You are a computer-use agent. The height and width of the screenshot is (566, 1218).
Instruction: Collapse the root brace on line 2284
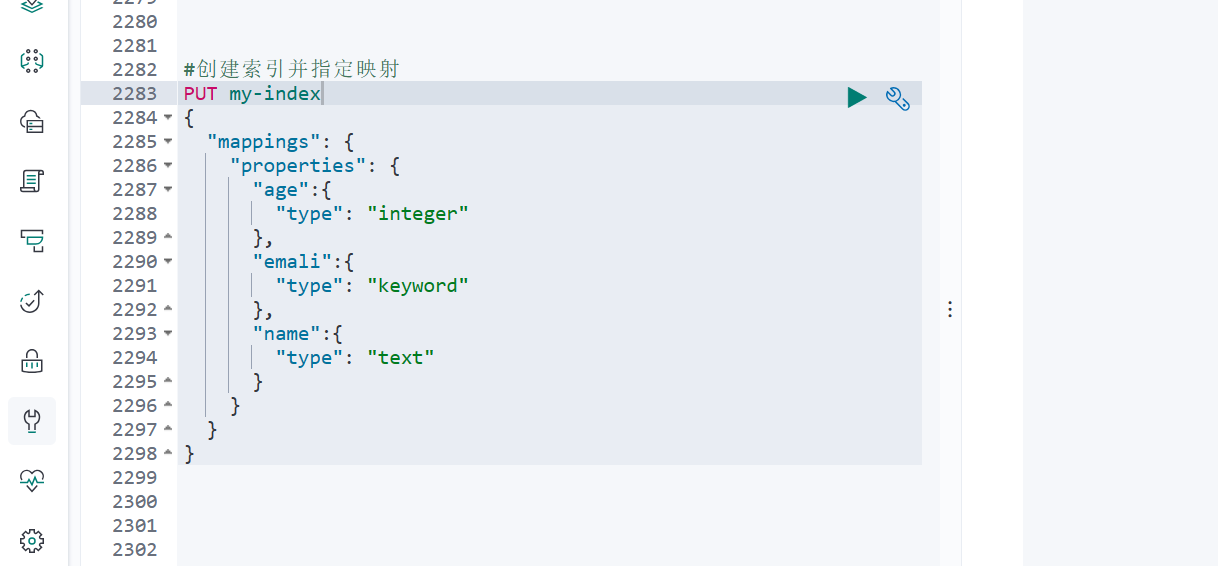(x=168, y=118)
